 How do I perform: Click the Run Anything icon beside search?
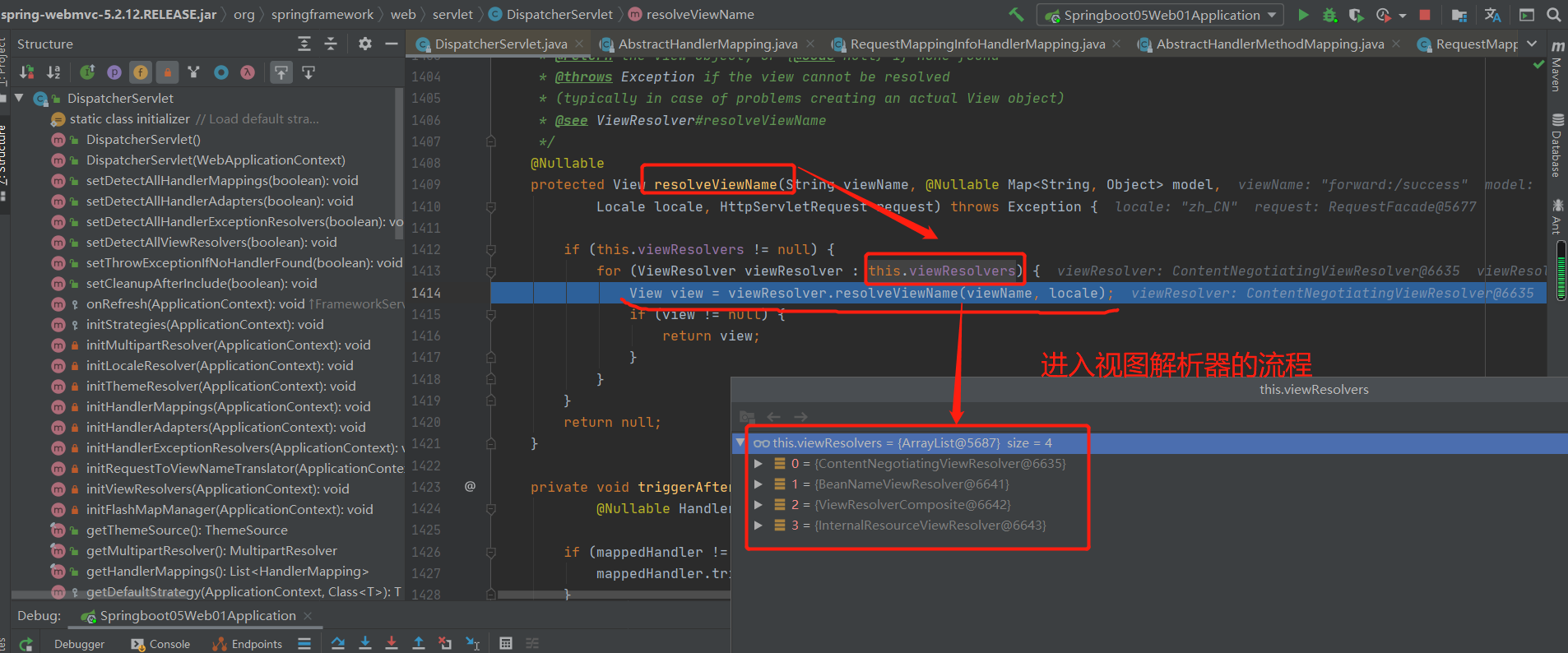(1526, 15)
